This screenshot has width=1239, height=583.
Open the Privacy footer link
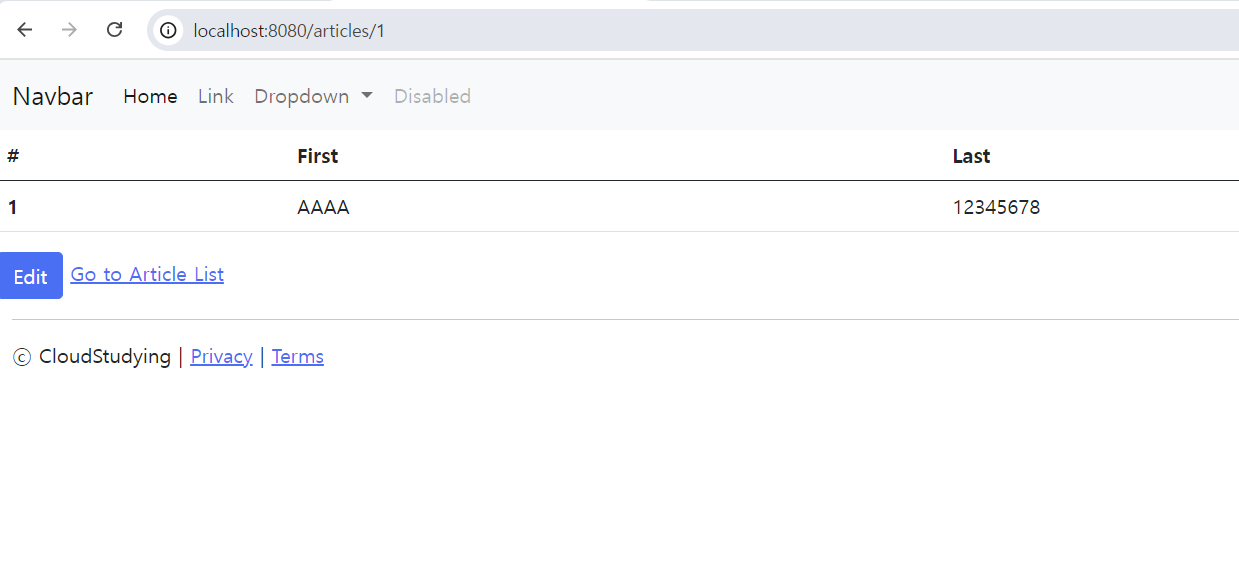coord(221,356)
